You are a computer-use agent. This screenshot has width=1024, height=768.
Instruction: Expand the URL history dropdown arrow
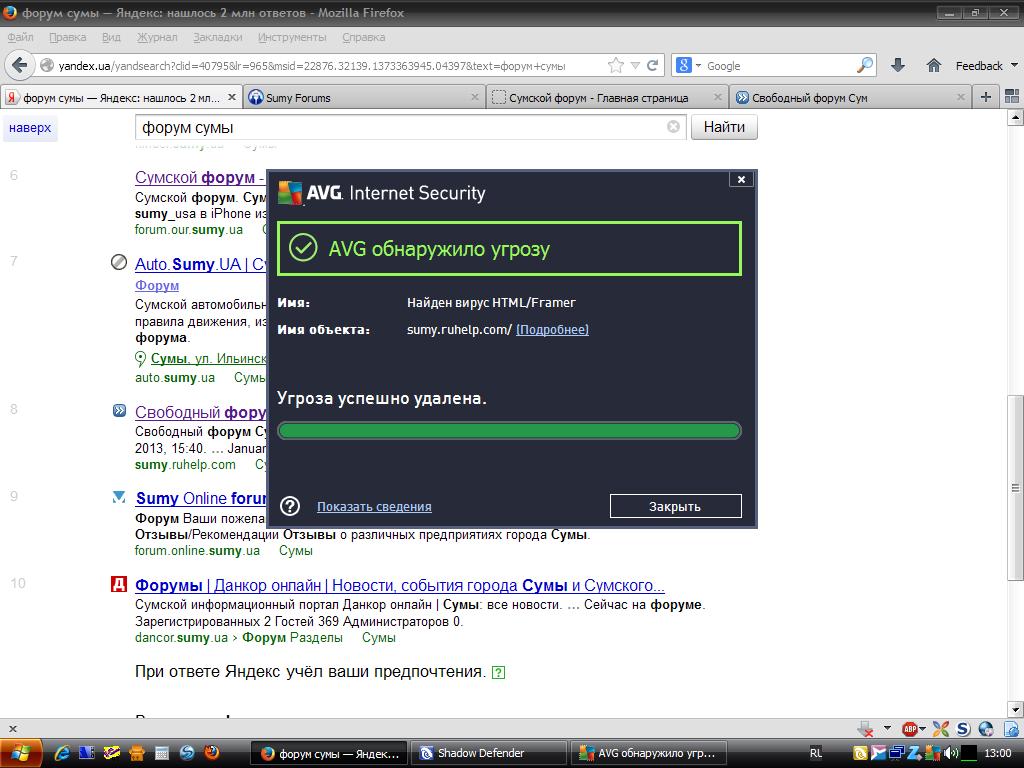[636, 65]
